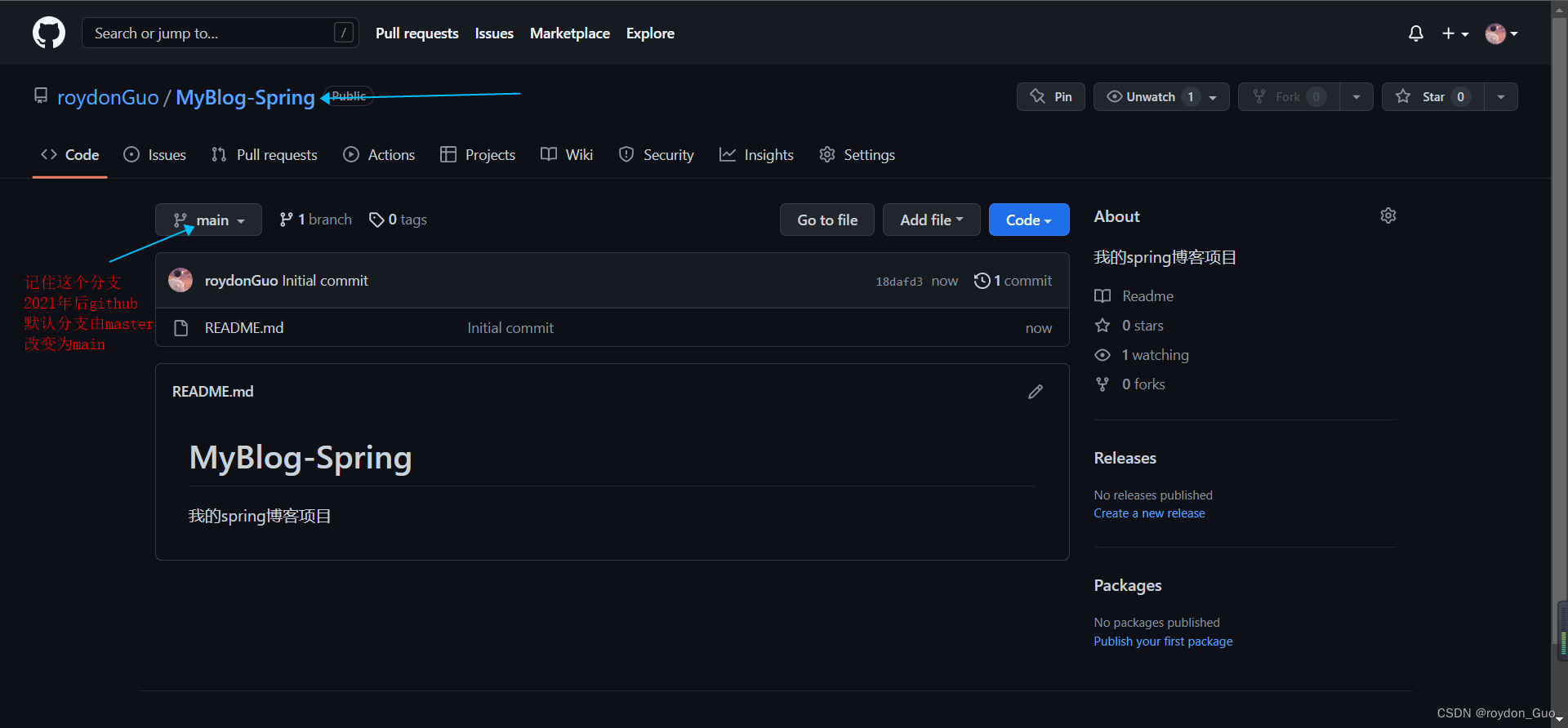This screenshot has height=728, width=1568.
Task: Switch to the Issues tab
Action: [154, 155]
